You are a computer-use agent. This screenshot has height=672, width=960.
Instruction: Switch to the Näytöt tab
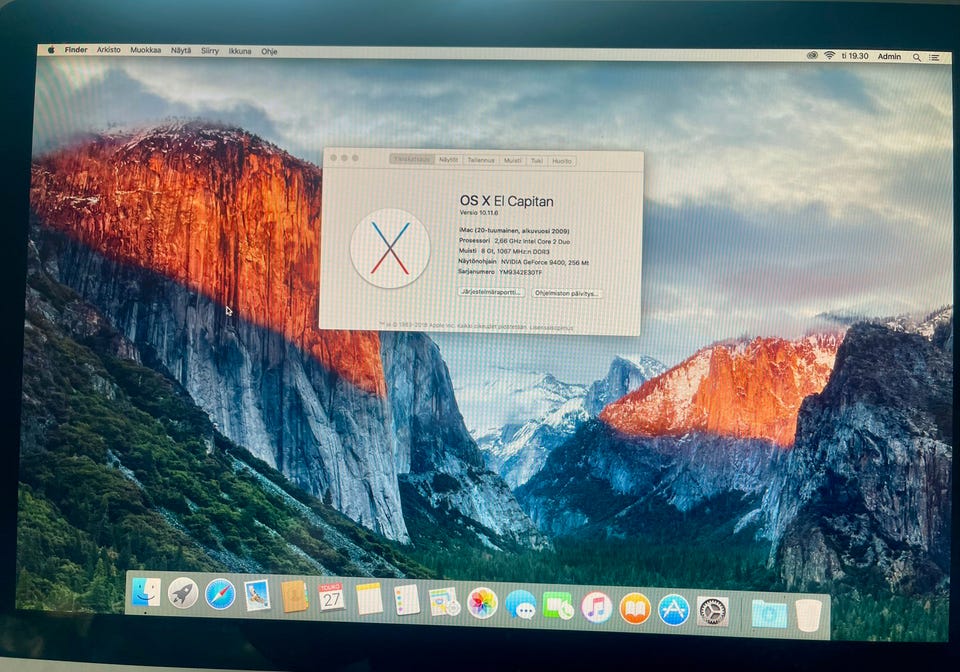pyautogui.click(x=448, y=160)
